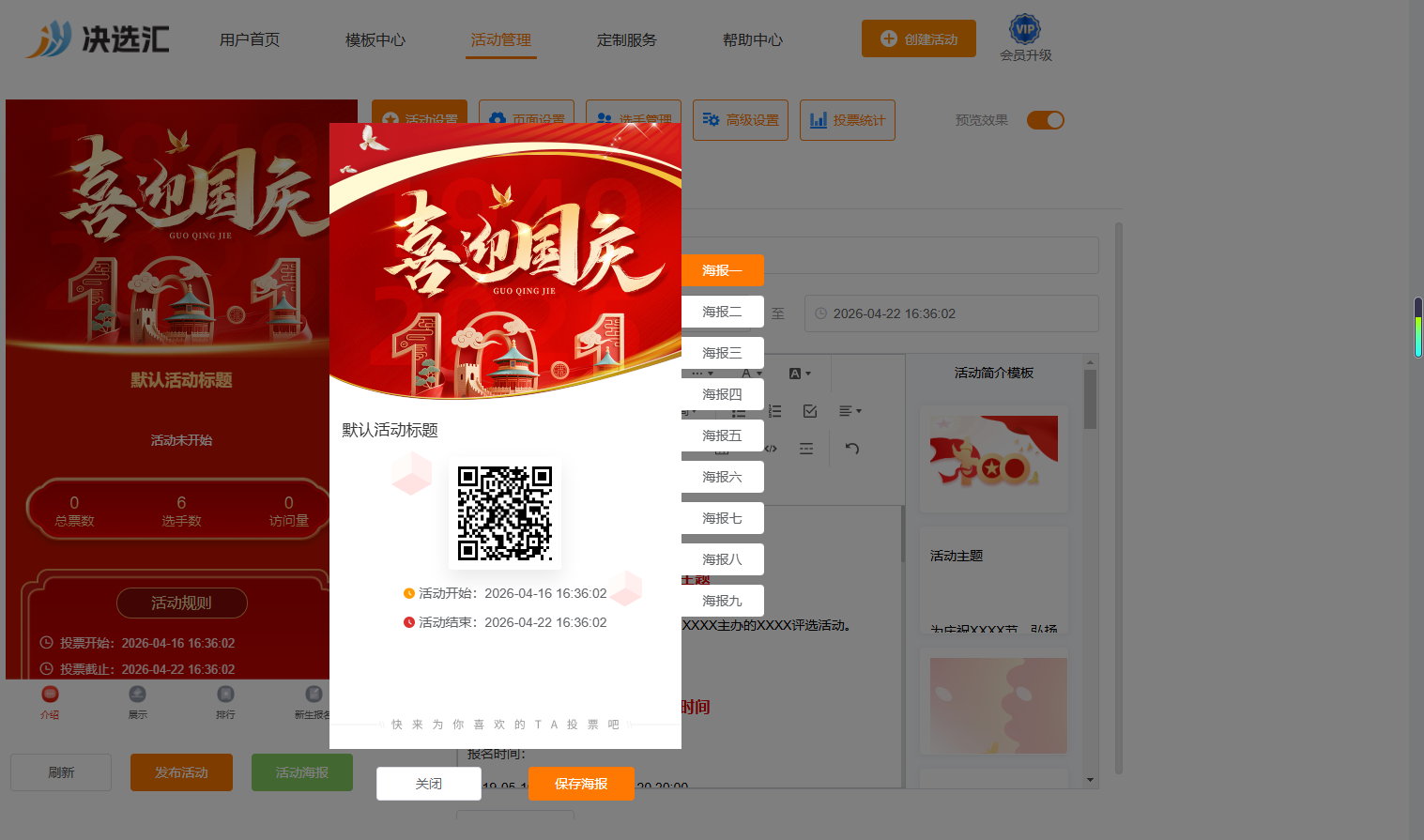Undo the last edit in the editor
This screenshot has width=1424, height=840.
[851, 449]
